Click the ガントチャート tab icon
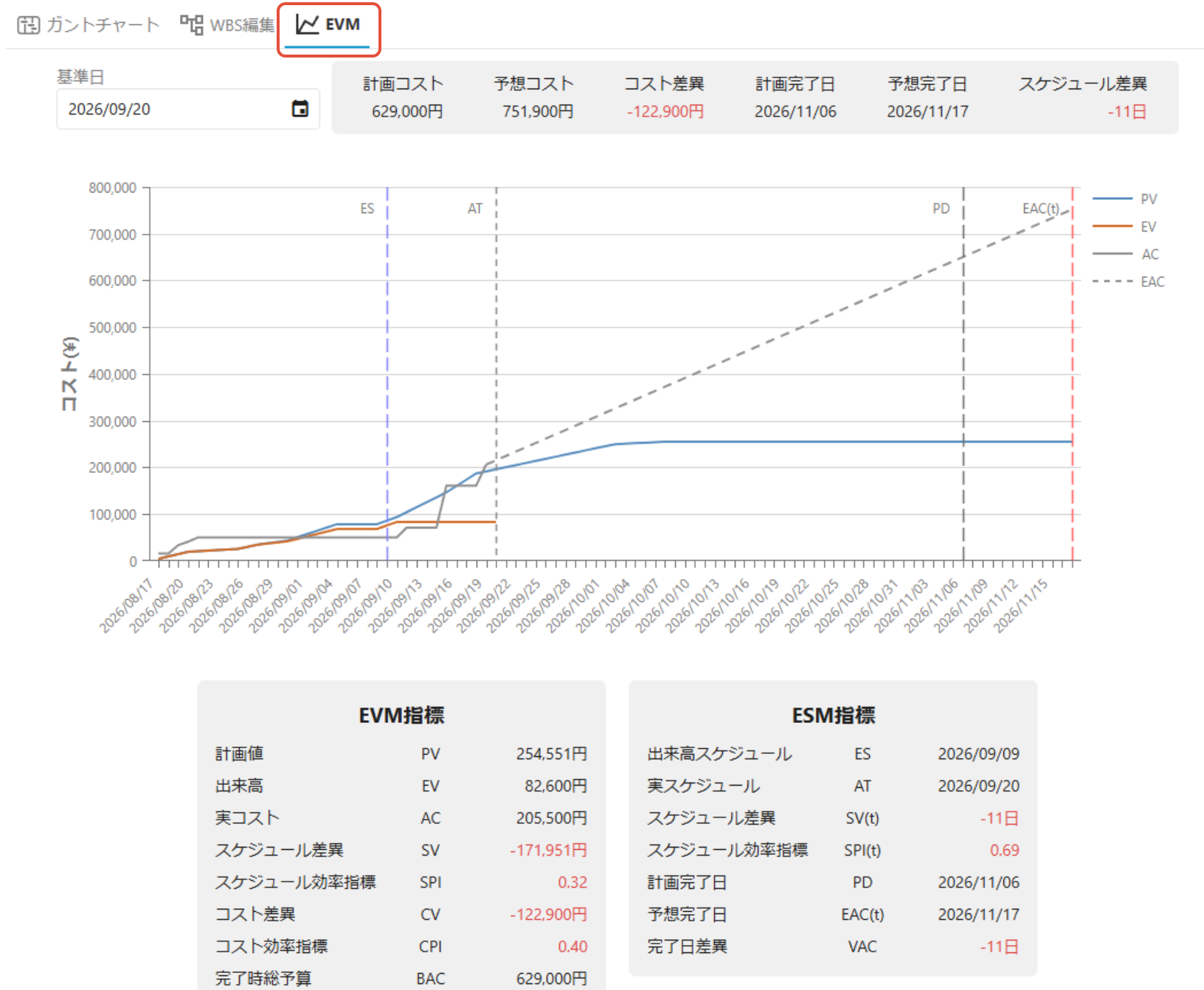Viewport: 1204px width, 990px height. (x=29, y=25)
